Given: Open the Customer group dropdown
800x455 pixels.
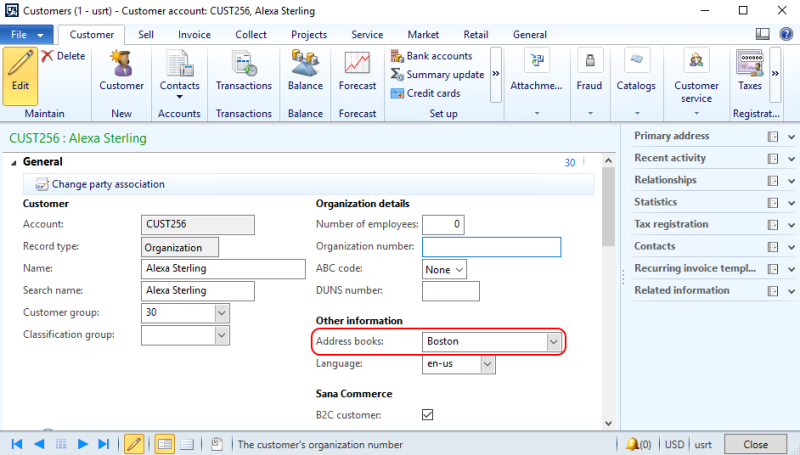Looking at the screenshot, I should click(x=222, y=313).
